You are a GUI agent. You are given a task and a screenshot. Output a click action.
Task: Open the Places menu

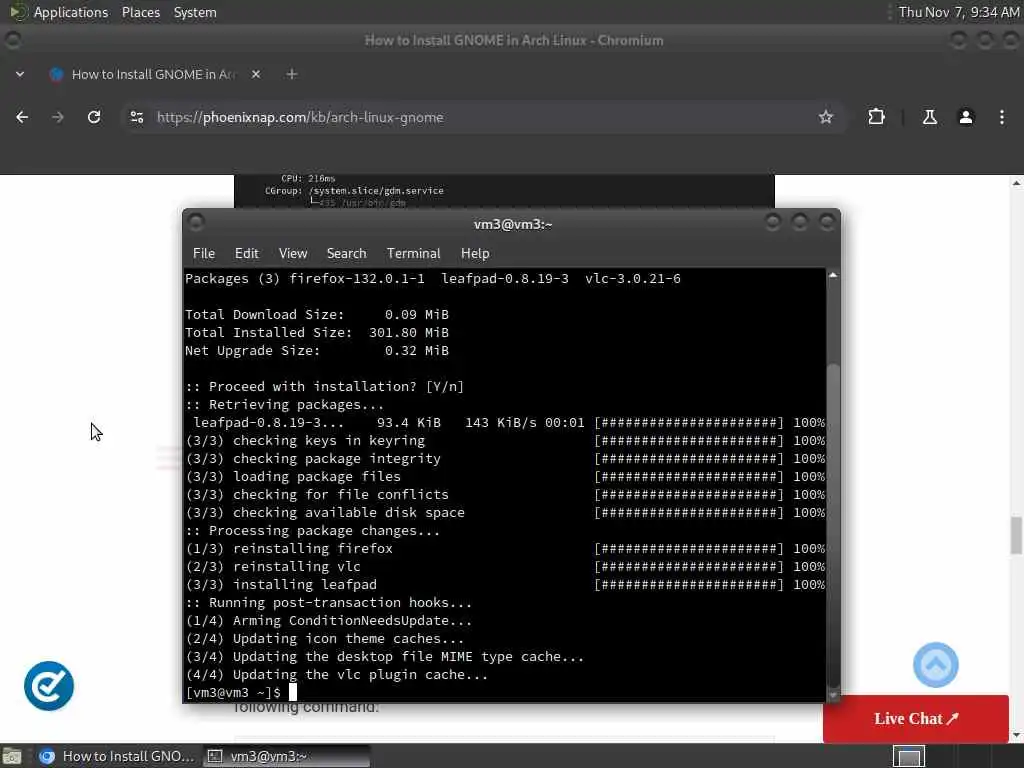pyautogui.click(x=140, y=12)
